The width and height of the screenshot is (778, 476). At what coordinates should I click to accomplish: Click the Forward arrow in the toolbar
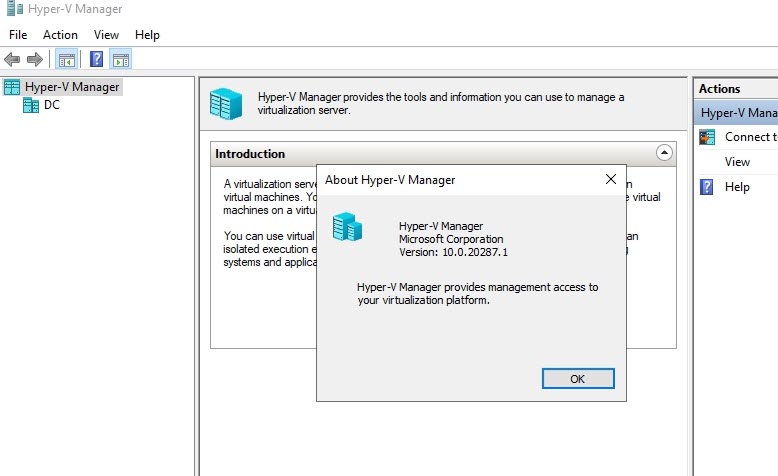point(34,59)
